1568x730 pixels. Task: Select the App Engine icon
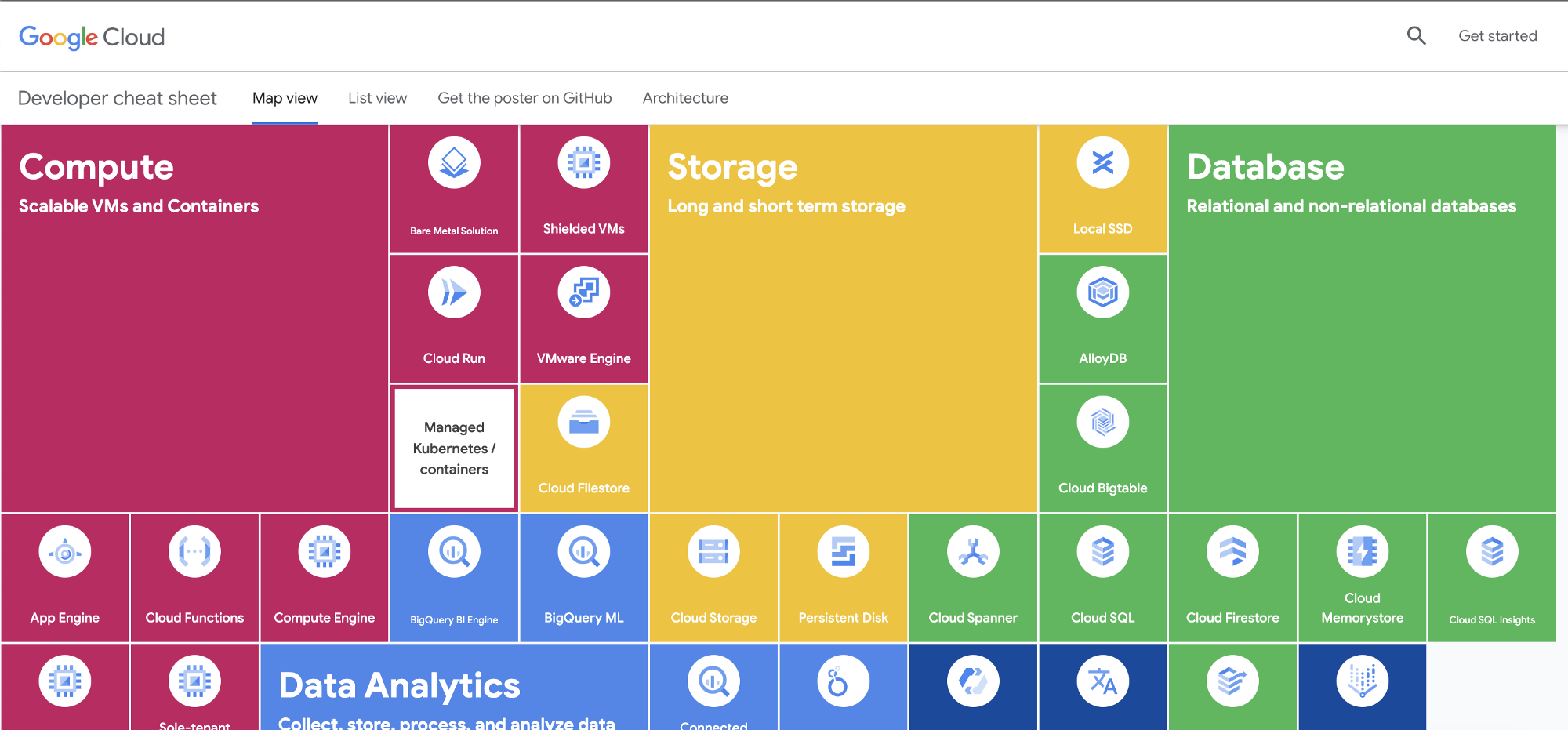pyautogui.click(x=65, y=552)
